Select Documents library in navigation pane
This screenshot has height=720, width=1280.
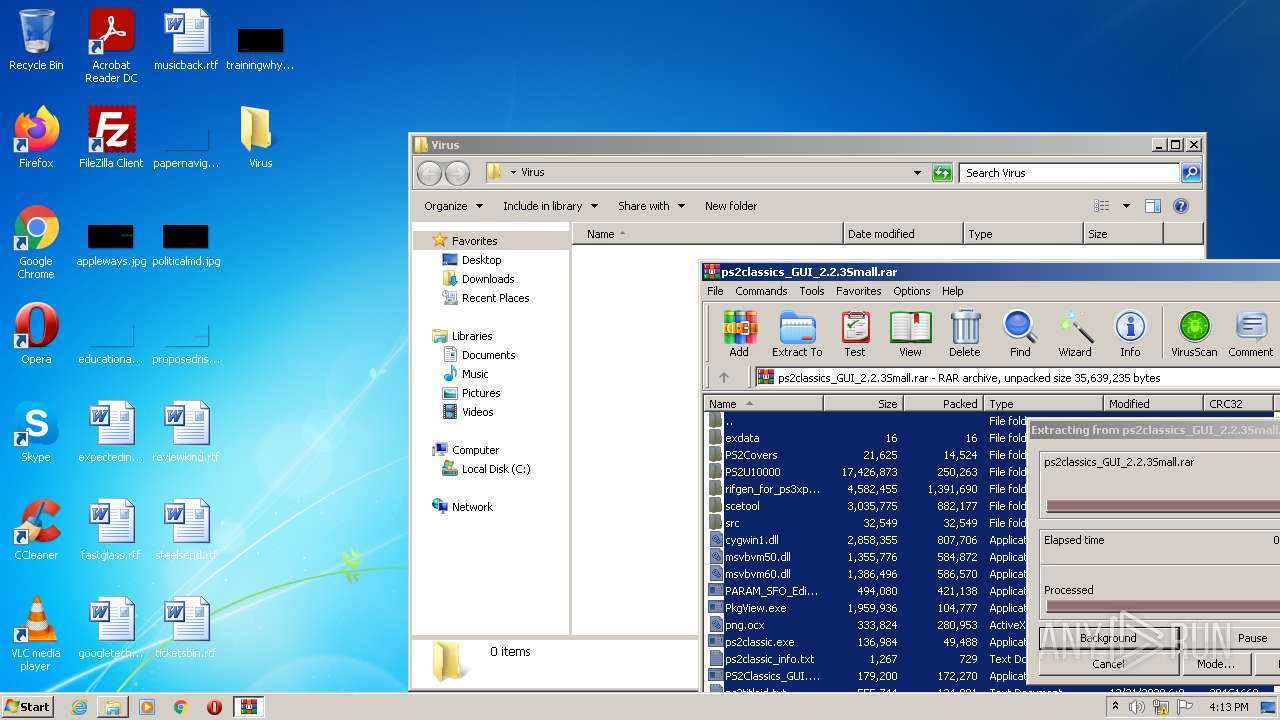488,355
